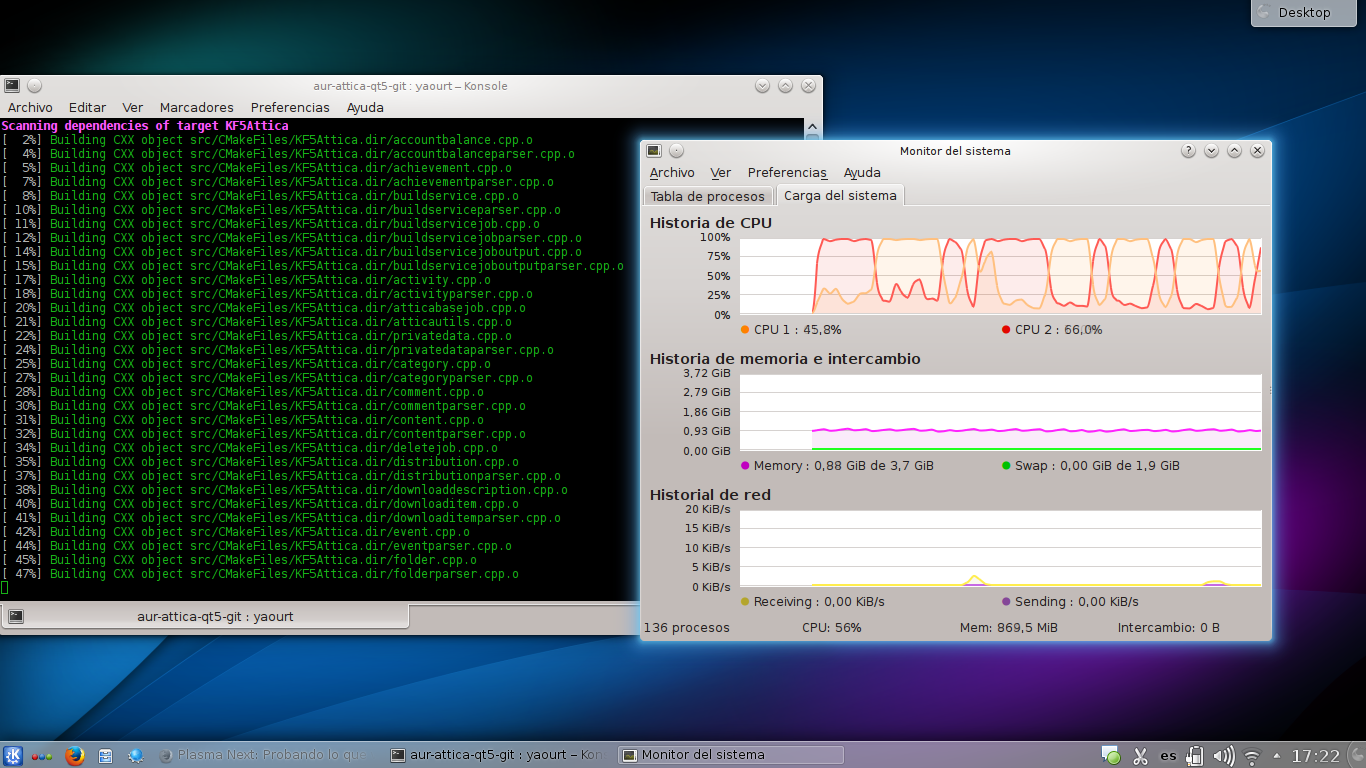This screenshot has width=1366, height=768.
Task: Open the 17:22 clock calendar
Action: [1316, 756]
